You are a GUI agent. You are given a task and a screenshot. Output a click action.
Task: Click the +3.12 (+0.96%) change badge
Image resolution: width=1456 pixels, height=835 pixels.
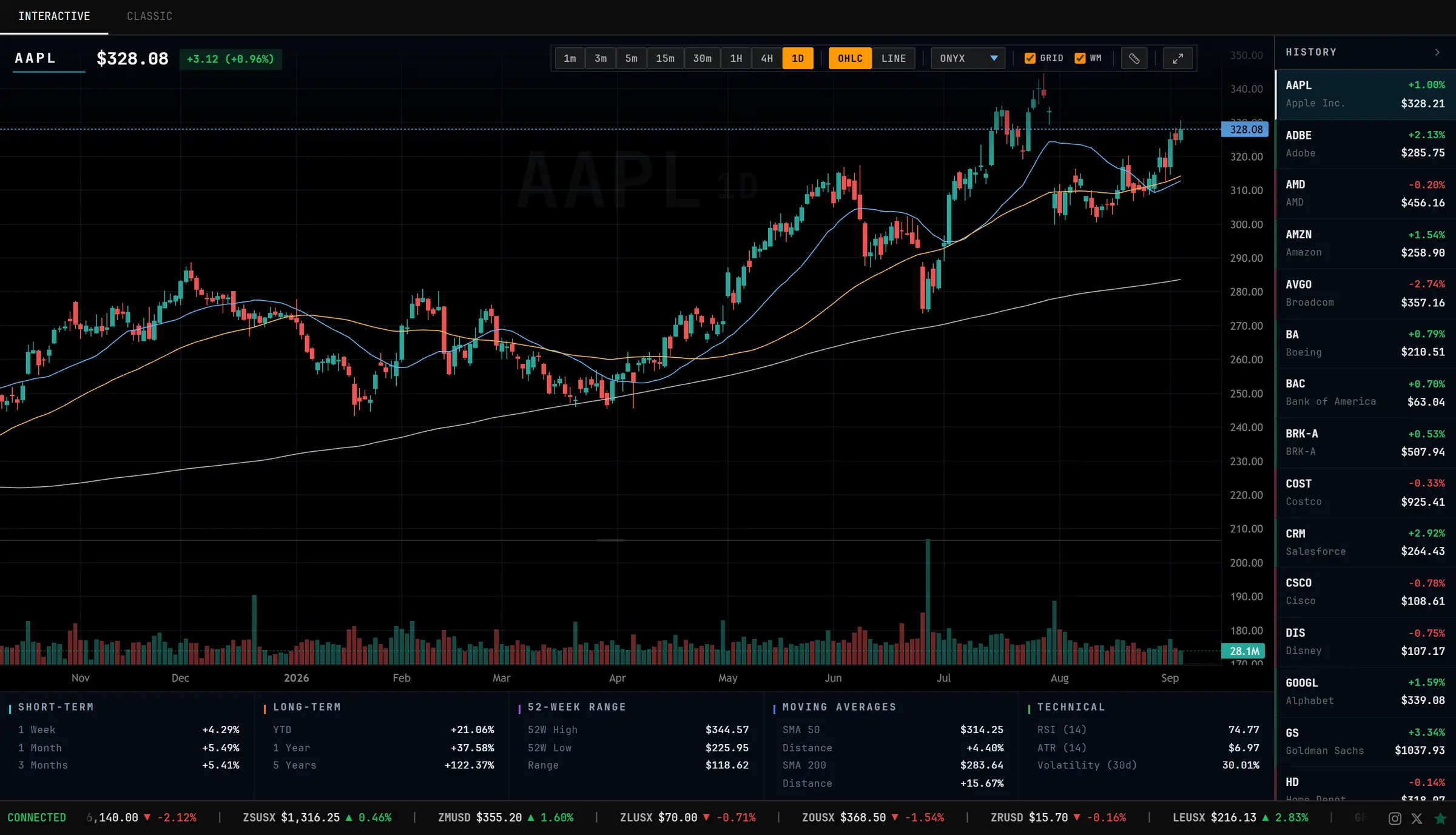(x=231, y=59)
